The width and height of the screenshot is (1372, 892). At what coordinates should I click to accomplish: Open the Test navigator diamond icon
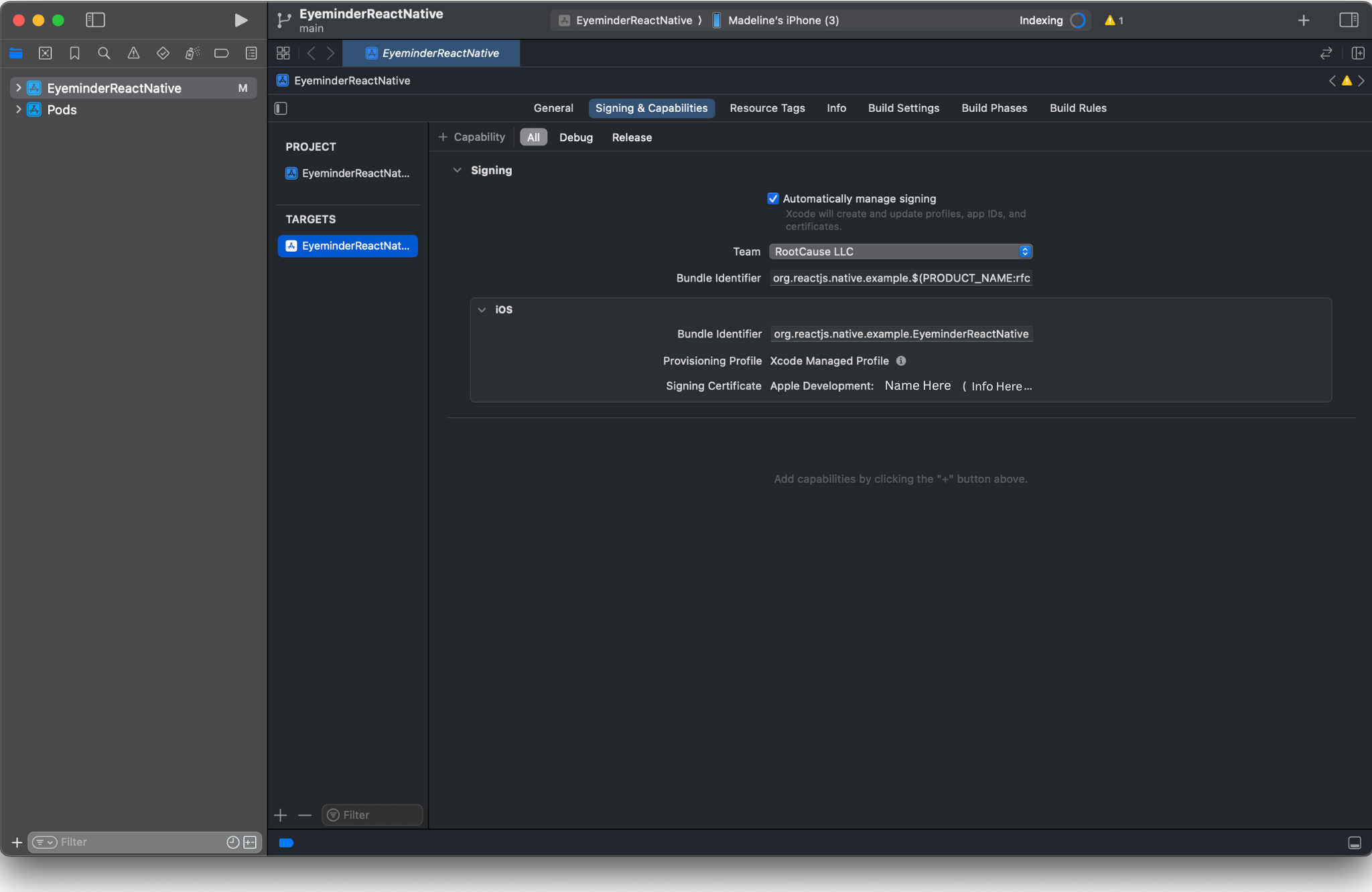pos(163,53)
